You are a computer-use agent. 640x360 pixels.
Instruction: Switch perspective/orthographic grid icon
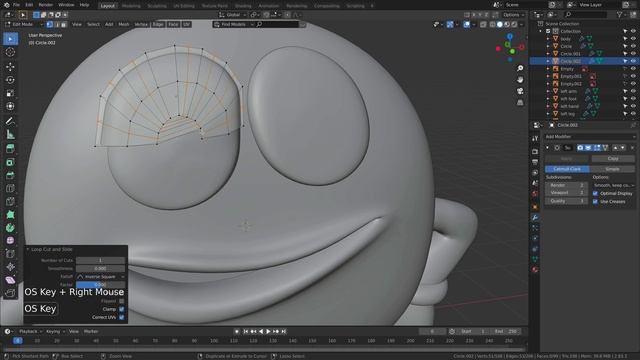520,102
